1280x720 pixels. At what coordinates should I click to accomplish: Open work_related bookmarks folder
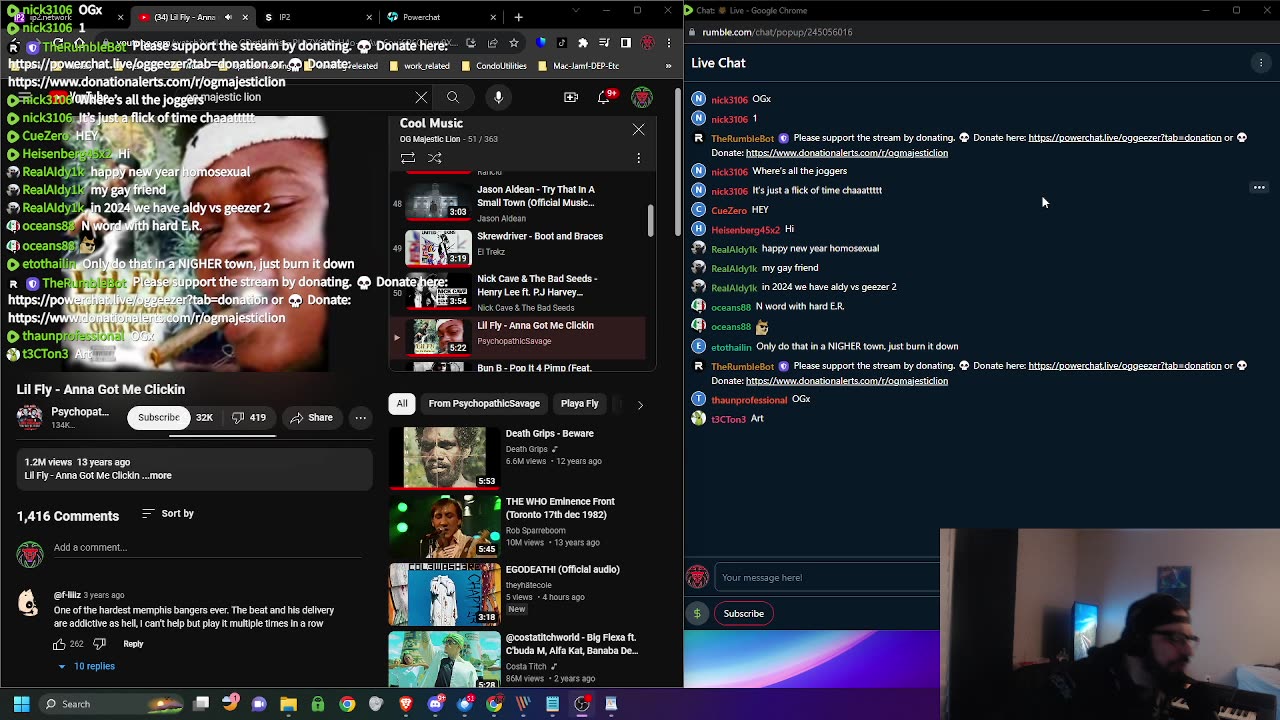[420, 66]
